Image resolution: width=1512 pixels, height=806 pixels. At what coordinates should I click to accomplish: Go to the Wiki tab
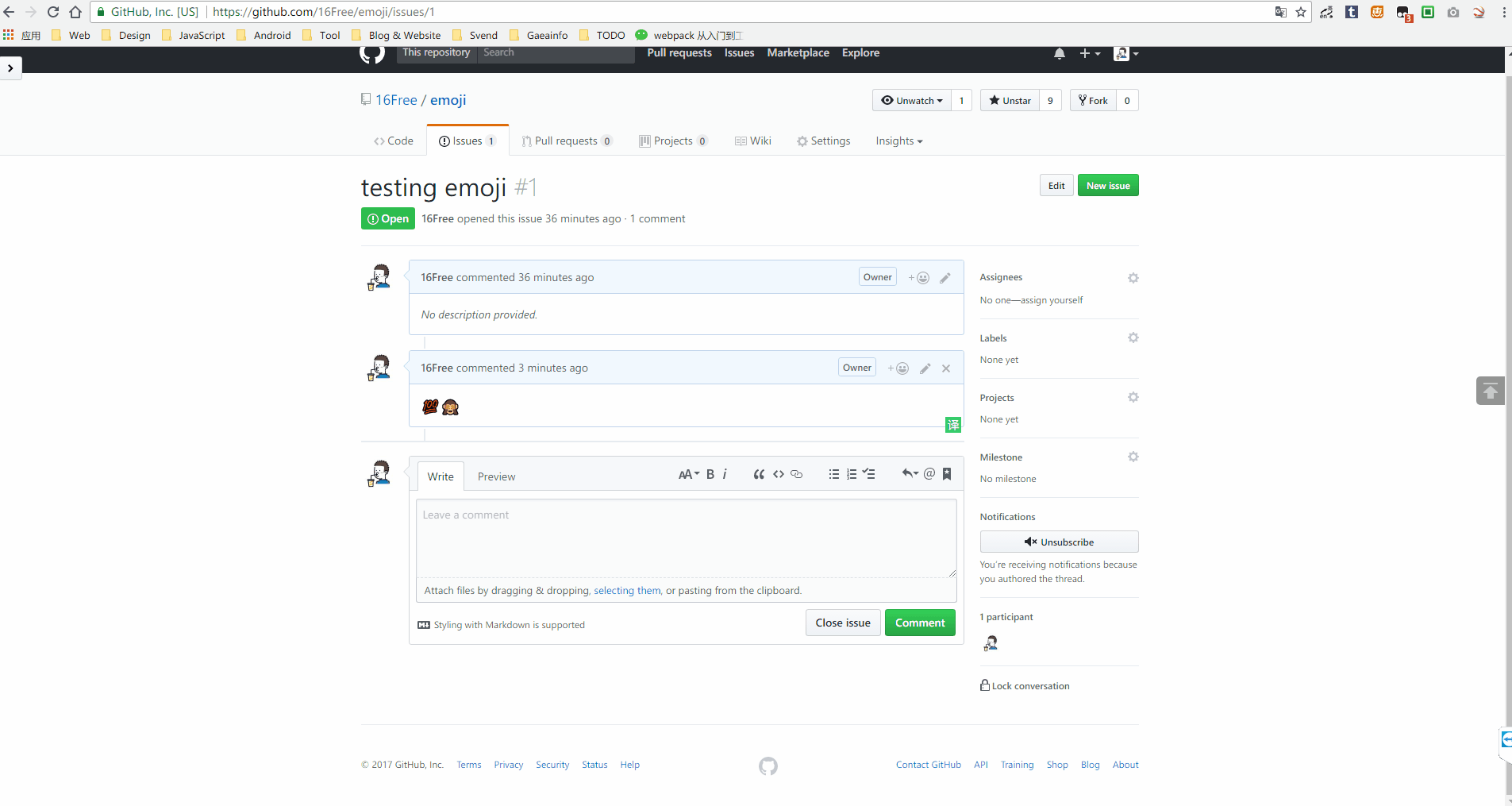coord(753,141)
